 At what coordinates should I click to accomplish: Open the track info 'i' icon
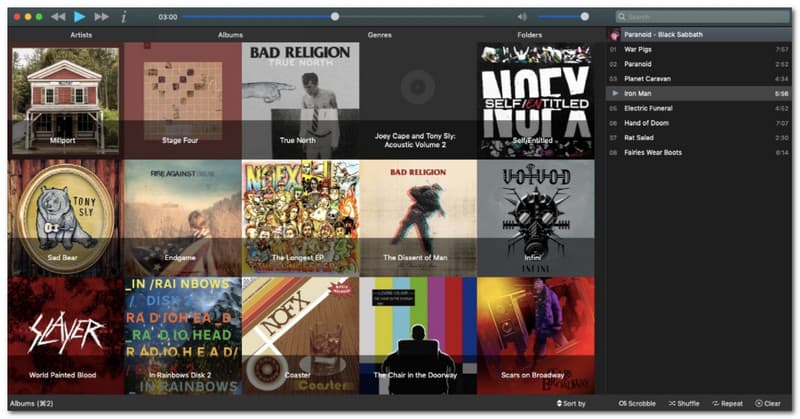pos(123,17)
